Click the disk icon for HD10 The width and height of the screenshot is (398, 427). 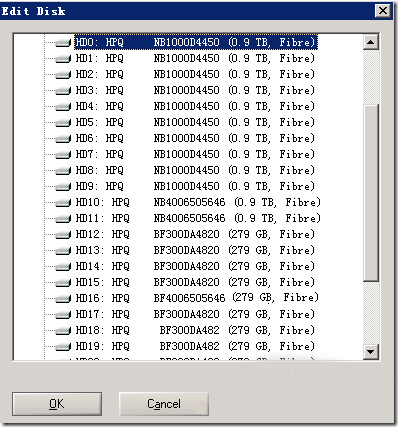63,202
